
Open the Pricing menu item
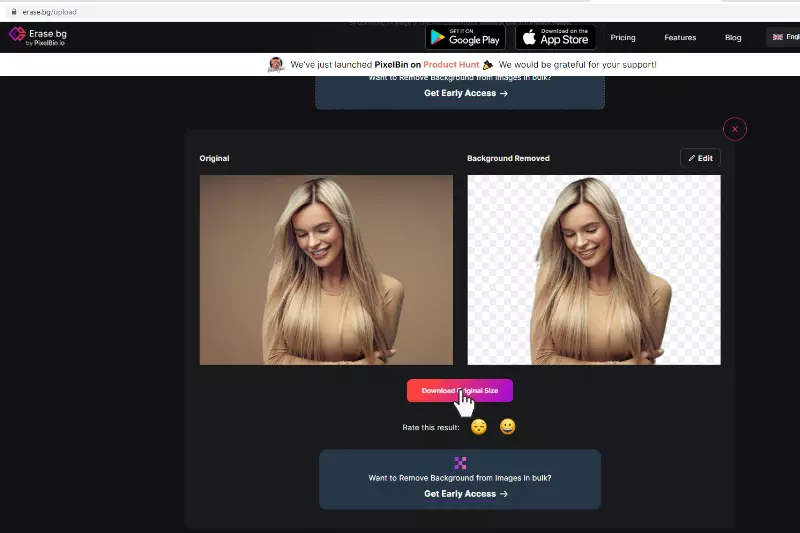coord(623,37)
